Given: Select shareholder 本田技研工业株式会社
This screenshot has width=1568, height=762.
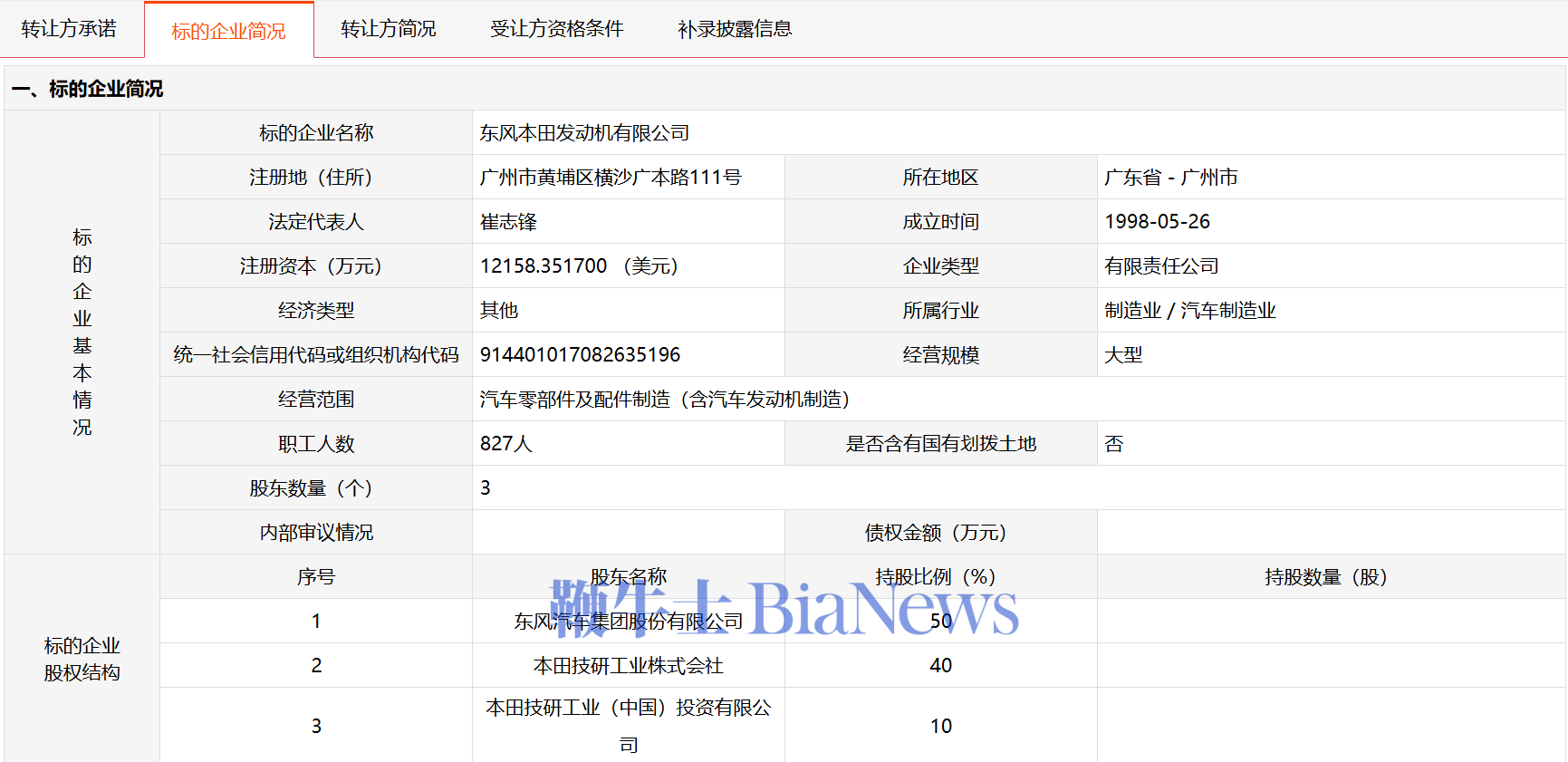Looking at the screenshot, I should pyautogui.click(x=629, y=666).
